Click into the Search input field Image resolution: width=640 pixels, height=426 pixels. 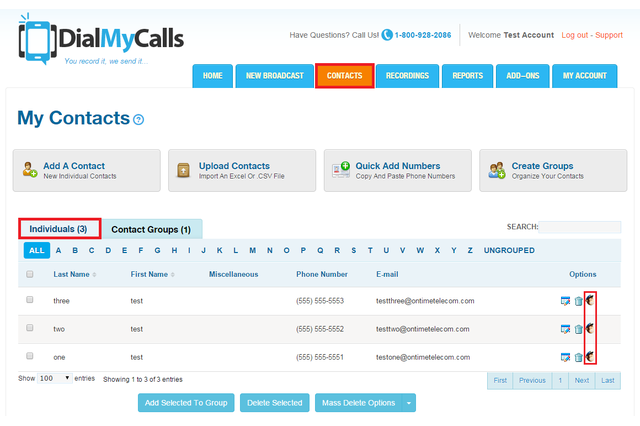click(x=579, y=227)
